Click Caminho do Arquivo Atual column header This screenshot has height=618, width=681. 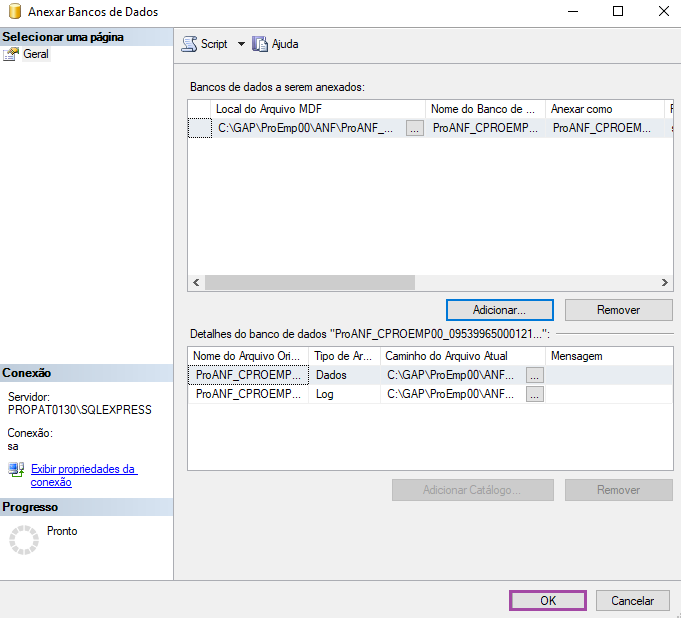click(463, 356)
